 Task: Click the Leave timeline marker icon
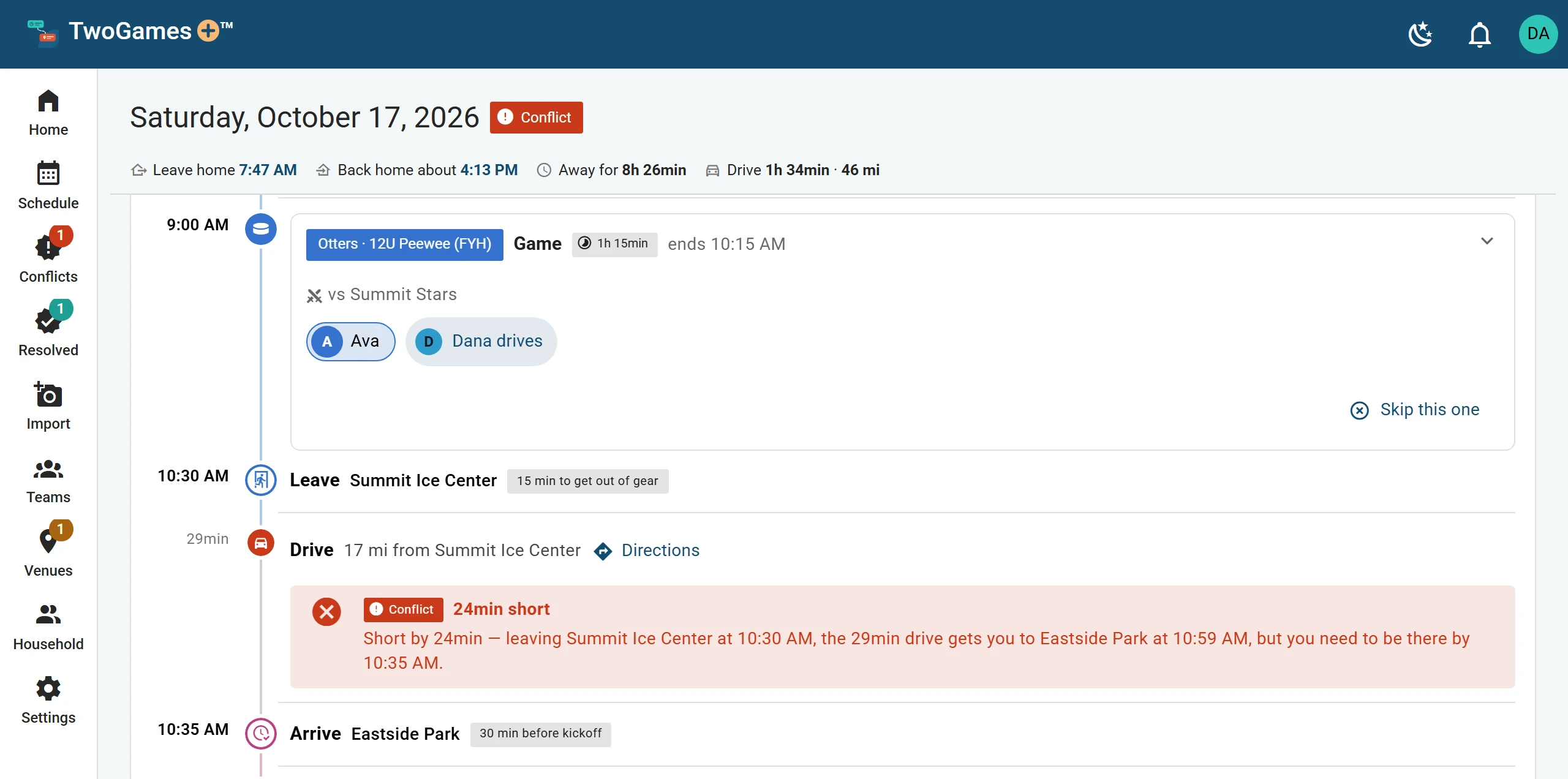[261, 480]
